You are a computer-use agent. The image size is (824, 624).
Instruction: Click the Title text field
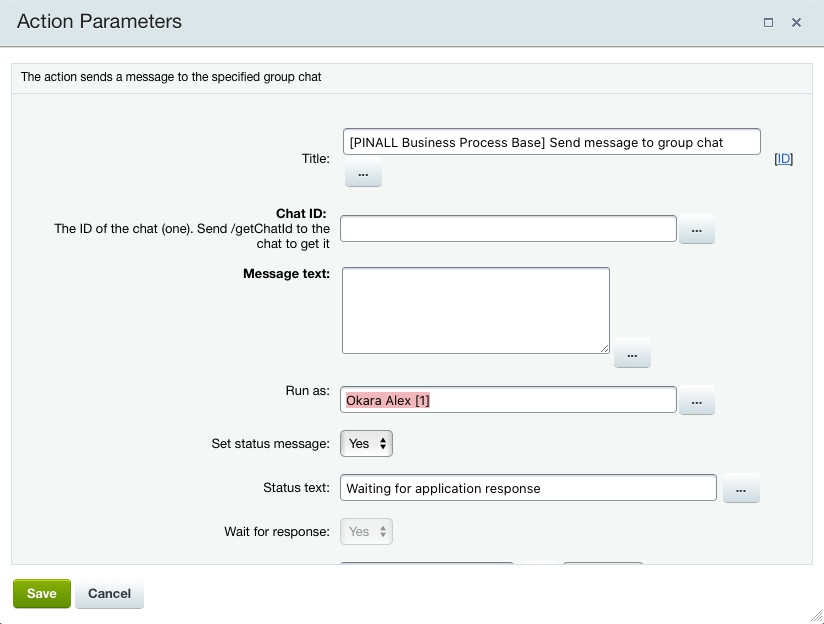[x=551, y=142]
